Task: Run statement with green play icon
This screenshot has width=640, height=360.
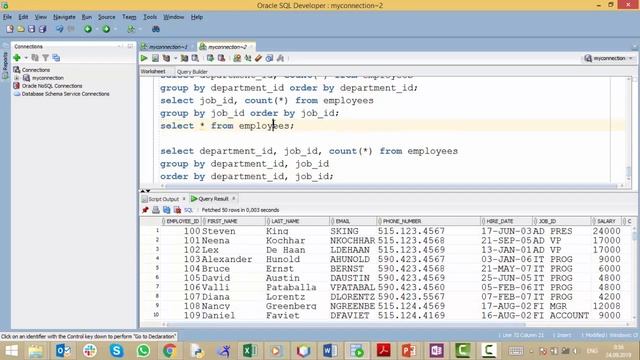Action: (x=144, y=58)
